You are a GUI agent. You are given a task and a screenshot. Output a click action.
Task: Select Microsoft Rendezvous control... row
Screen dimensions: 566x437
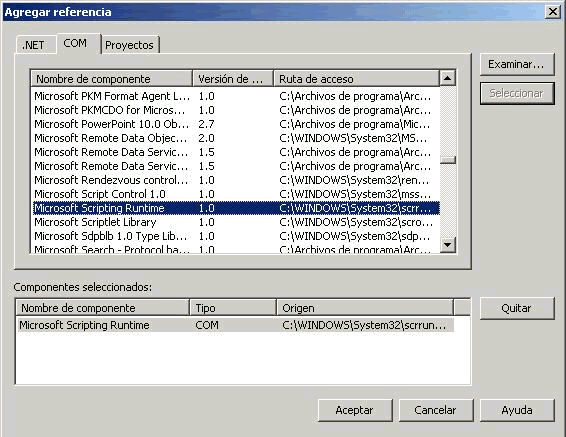[236, 180]
